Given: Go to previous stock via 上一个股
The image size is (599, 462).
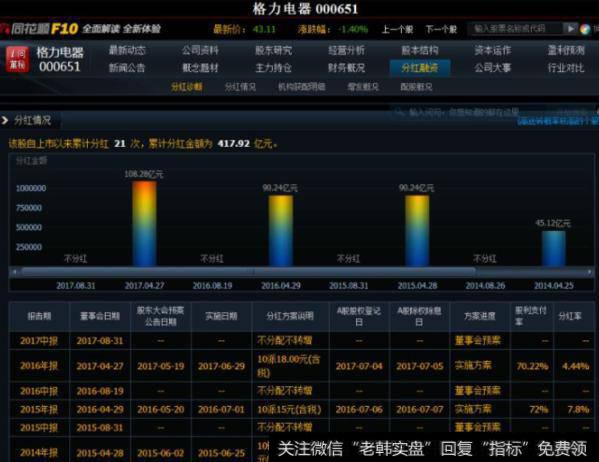Looking at the screenshot, I should pyautogui.click(x=397, y=29).
